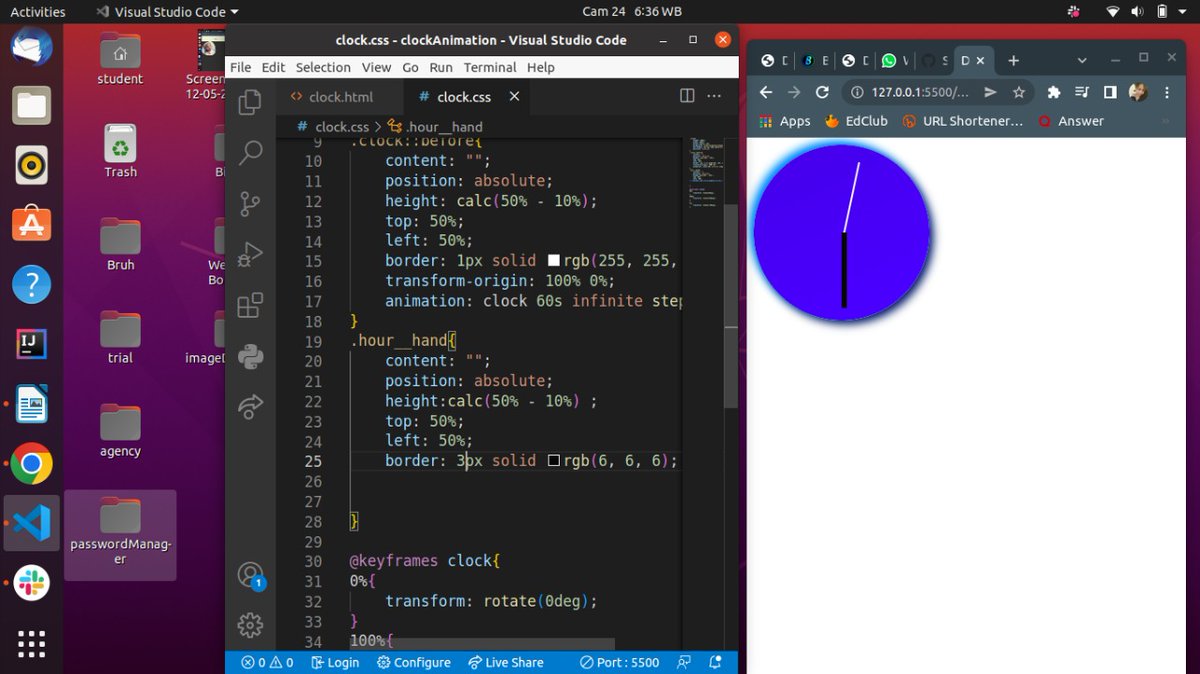The image size is (1200, 674).
Task: Open the Search view in sidebar
Action: (x=250, y=153)
